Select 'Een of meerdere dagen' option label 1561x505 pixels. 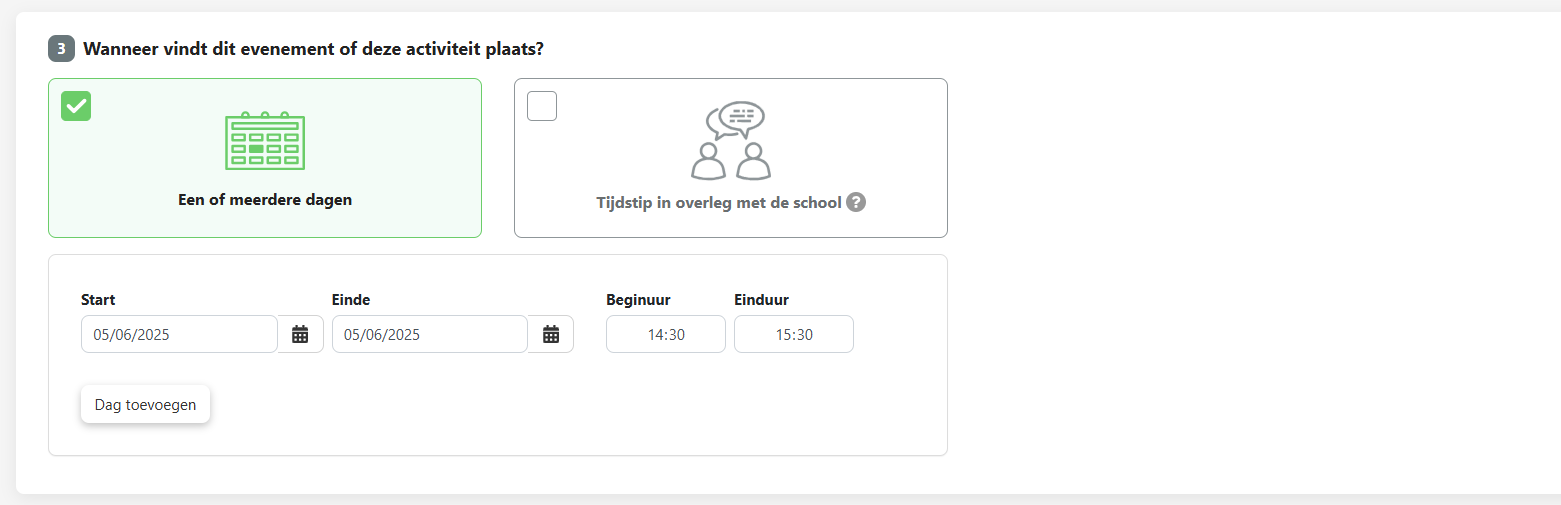[x=265, y=199]
